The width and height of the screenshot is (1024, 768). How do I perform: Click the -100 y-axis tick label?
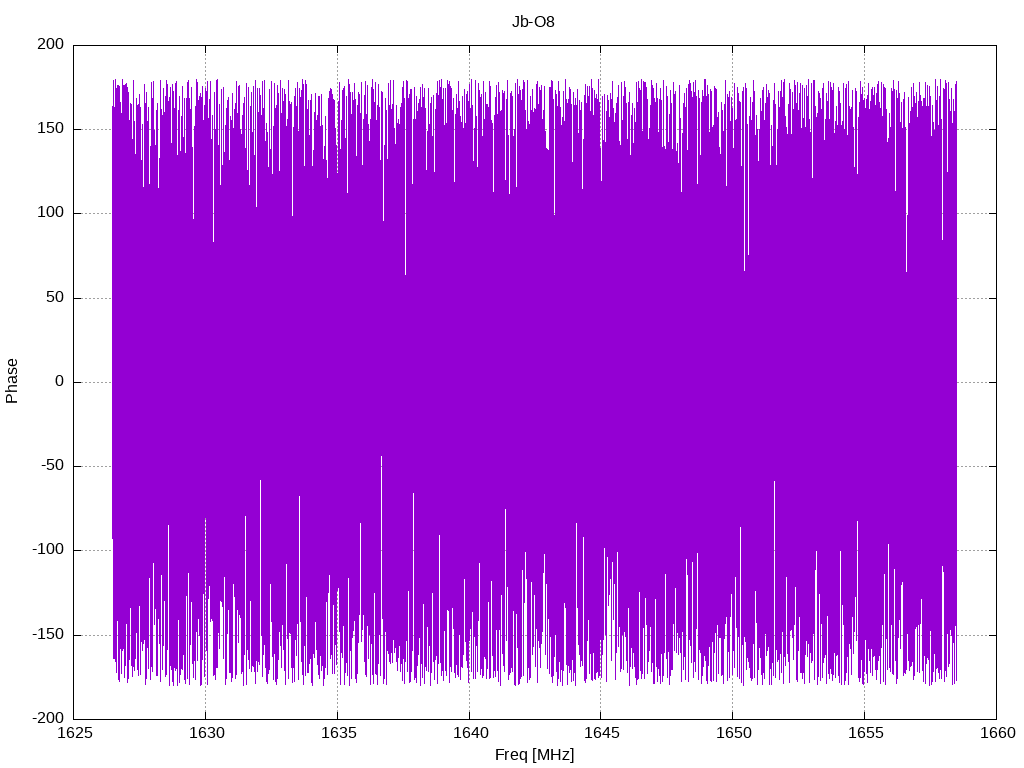tap(48, 550)
